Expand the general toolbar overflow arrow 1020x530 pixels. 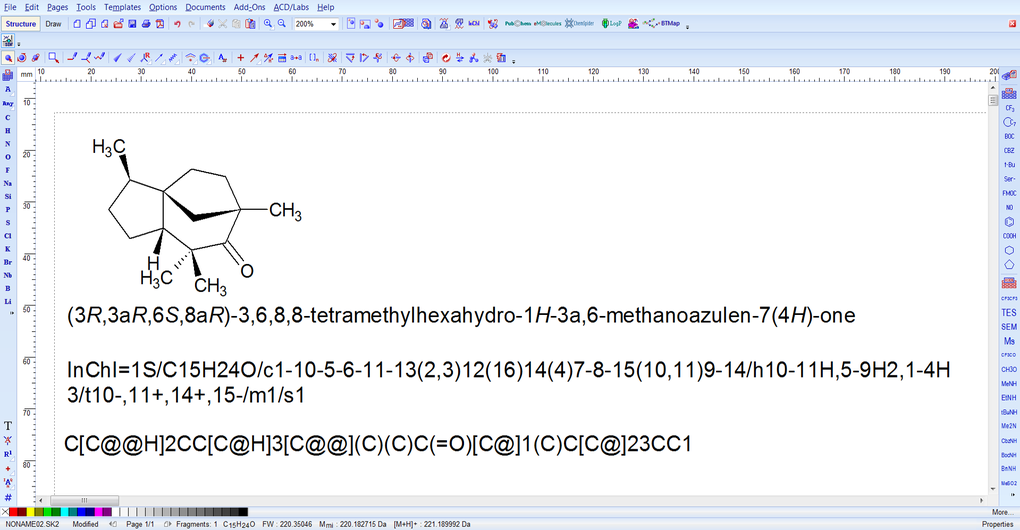click(x=688, y=26)
